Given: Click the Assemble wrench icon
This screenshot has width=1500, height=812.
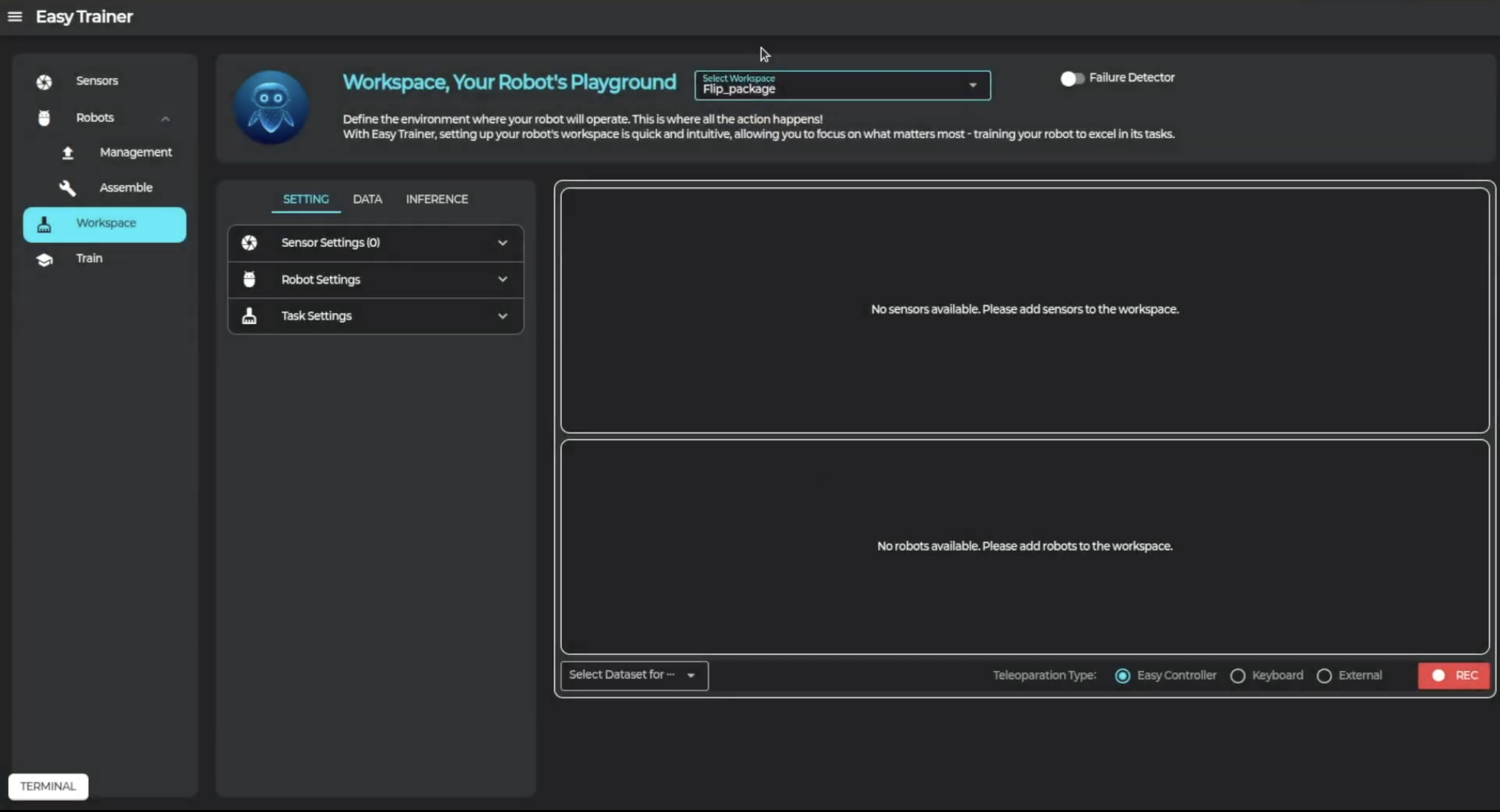Looking at the screenshot, I should point(67,188).
